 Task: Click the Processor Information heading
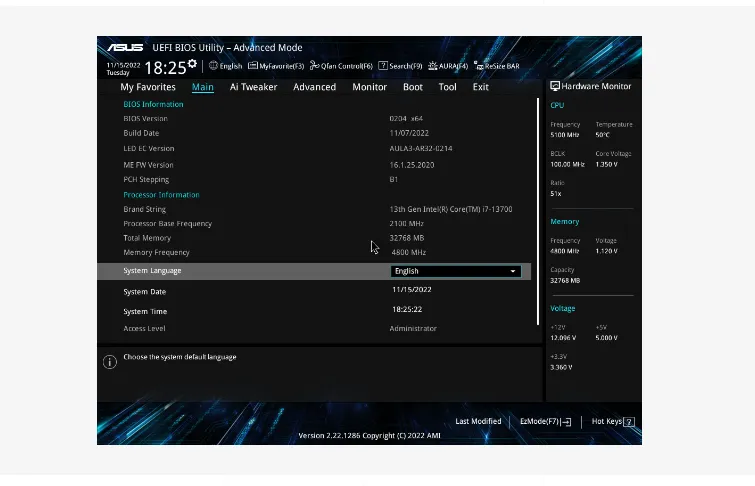161,195
